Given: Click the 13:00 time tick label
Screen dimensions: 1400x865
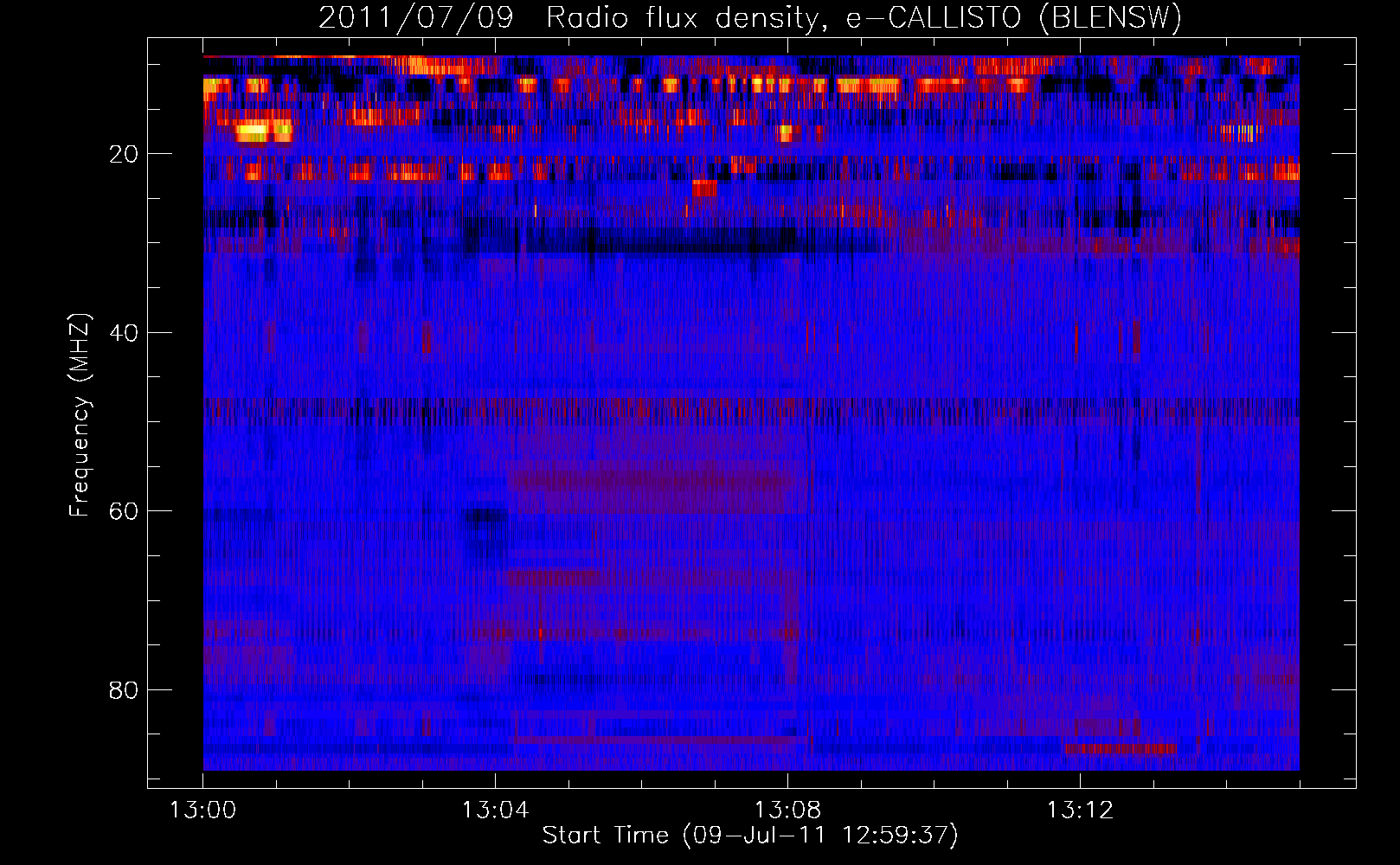Looking at the screenshot, I should (x=203, y=811).
